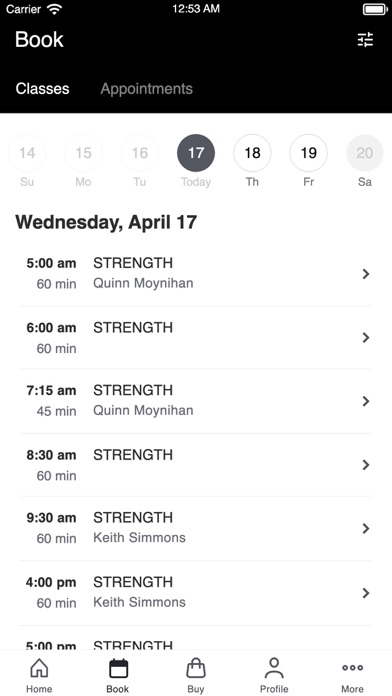Switch to the Classes tab
This screenshot has height=696, width=392.
[43, 89]
